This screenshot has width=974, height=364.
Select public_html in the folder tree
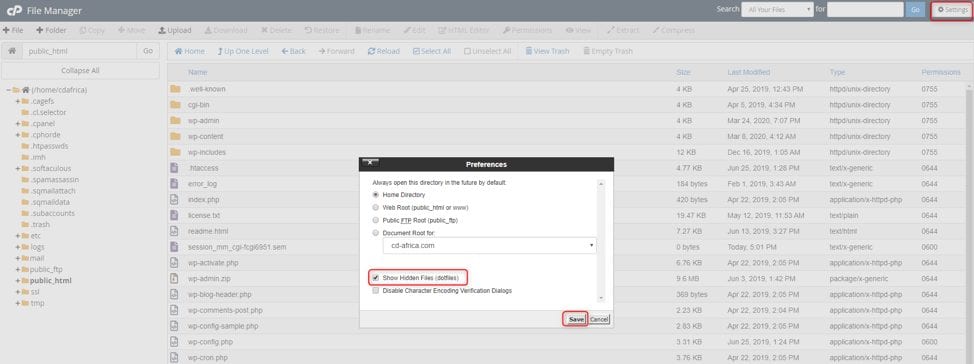click(50, 281)
